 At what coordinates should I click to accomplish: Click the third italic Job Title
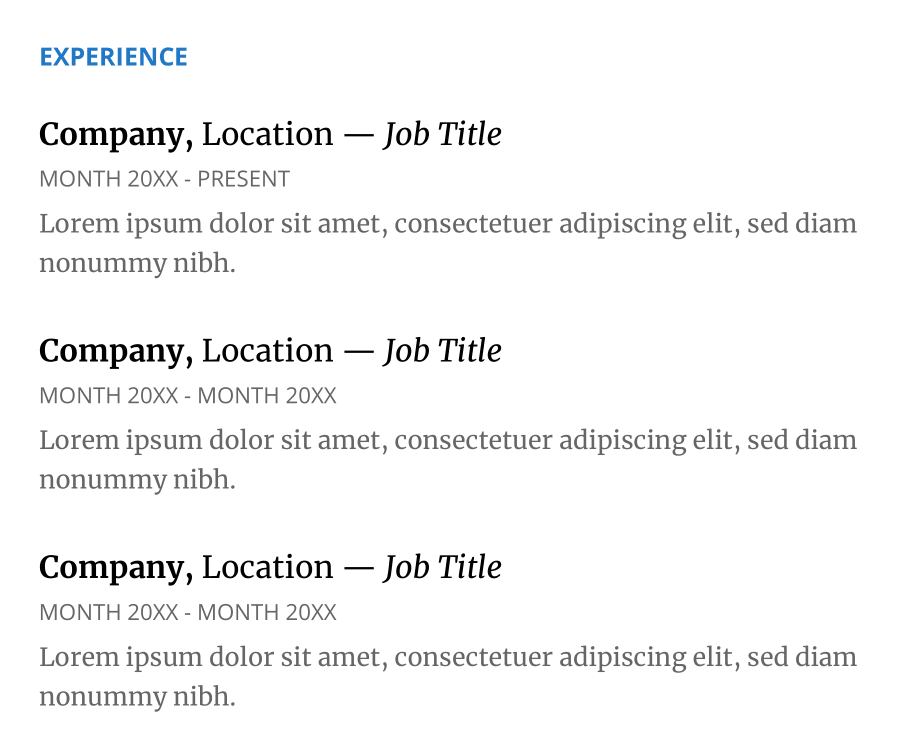pyautogui.click(x=443, y=569)
